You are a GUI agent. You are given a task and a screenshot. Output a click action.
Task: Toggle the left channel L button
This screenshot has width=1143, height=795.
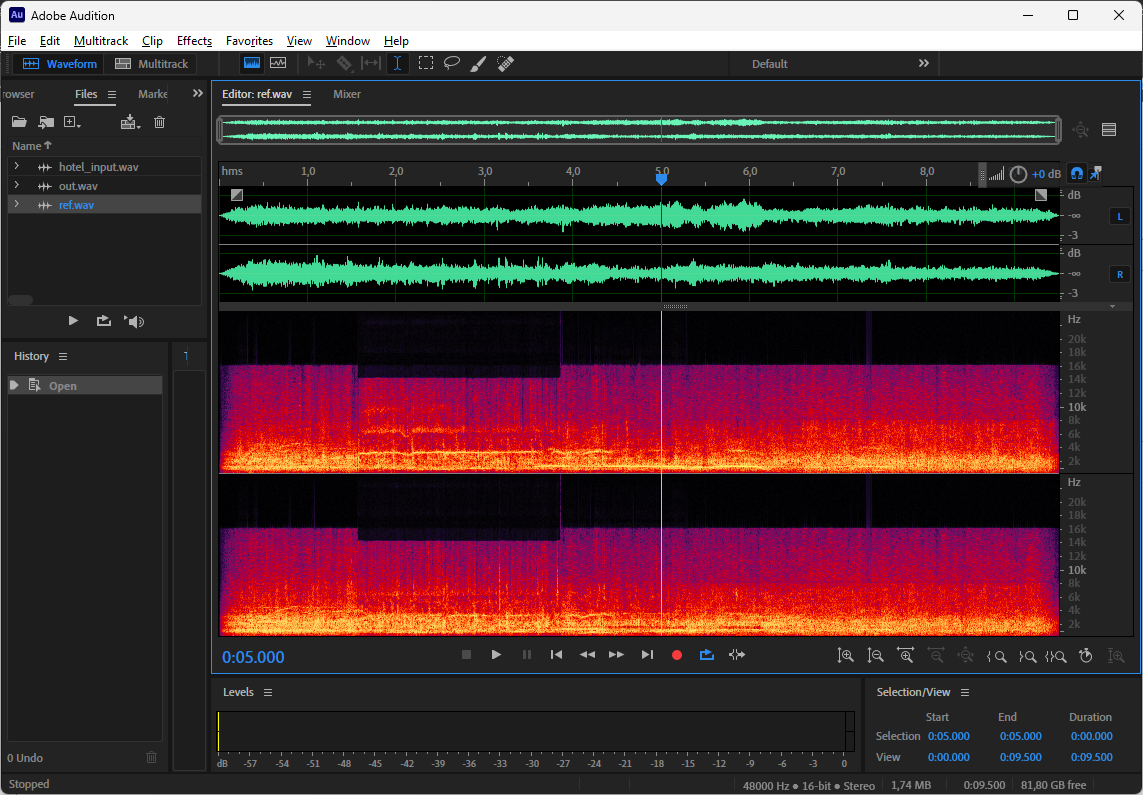point(1119,216)
